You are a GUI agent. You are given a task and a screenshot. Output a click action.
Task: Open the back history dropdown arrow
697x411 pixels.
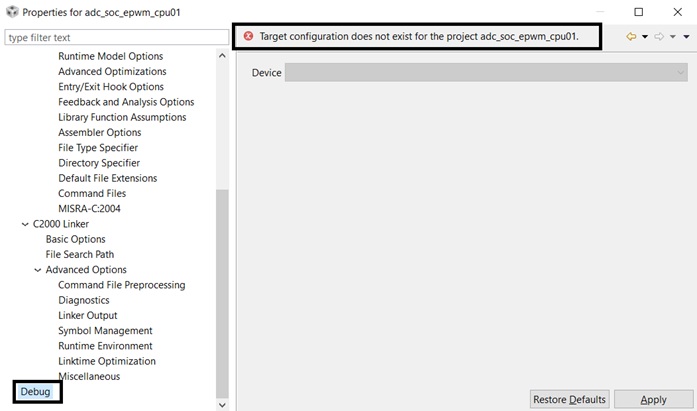[x=645, y=36]
